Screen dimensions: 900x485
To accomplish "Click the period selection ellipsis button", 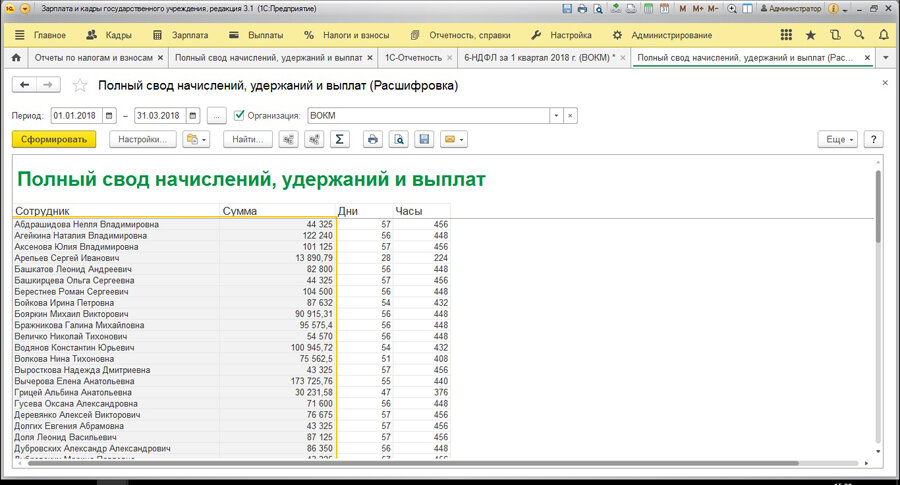I will point(216,115).
